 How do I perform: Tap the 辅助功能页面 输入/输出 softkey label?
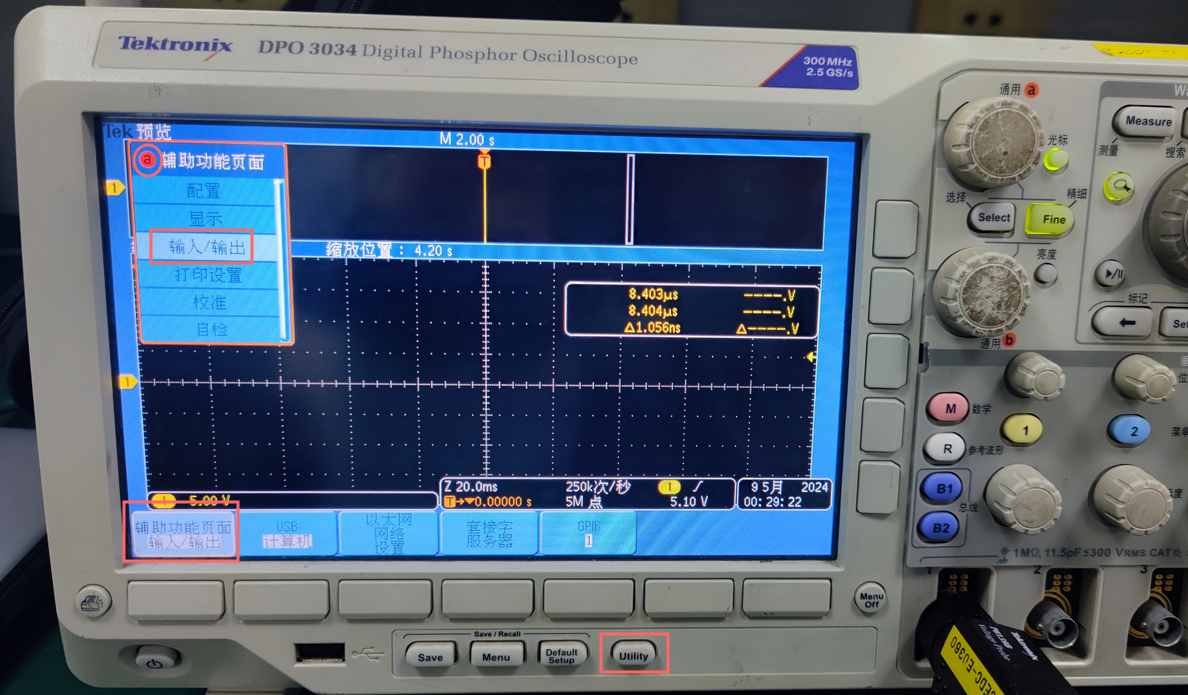[183, 534]
